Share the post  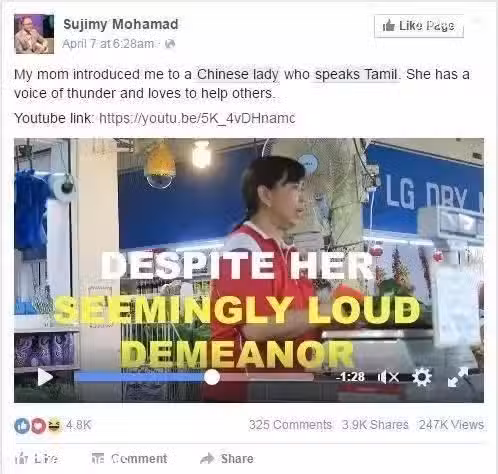coord(227,459)
